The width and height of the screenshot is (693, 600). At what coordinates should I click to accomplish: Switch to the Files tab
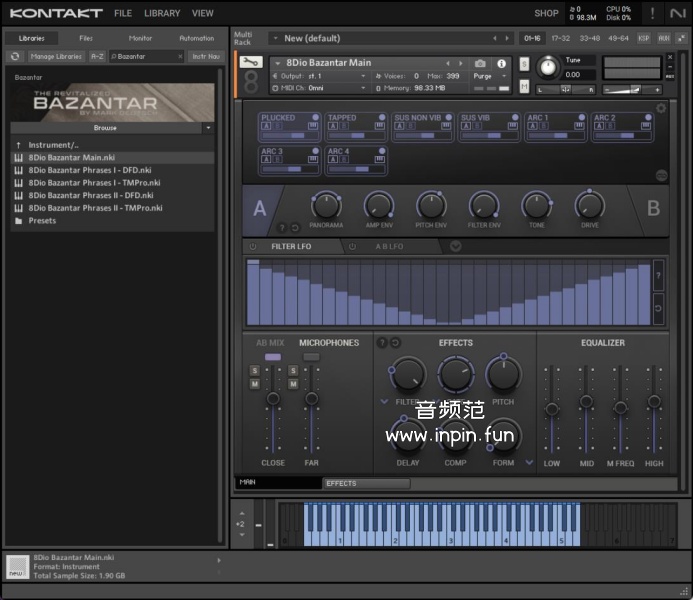coord(86,38)
